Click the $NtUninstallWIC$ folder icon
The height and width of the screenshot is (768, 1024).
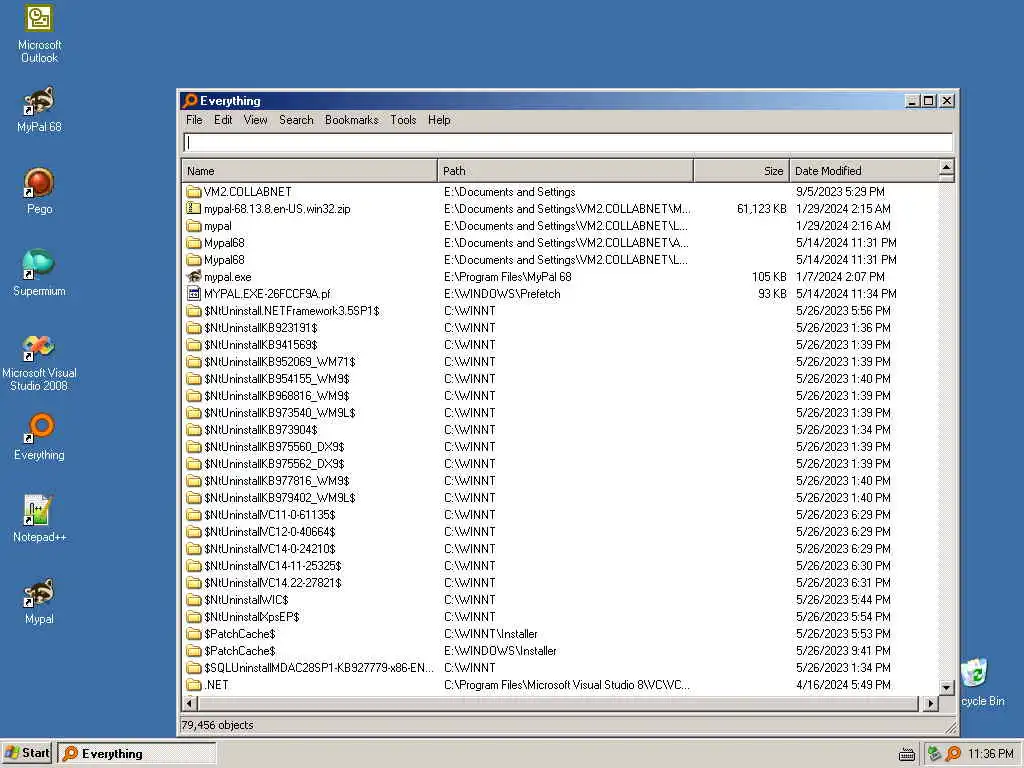pyautogui.click(x=193, y=600)
